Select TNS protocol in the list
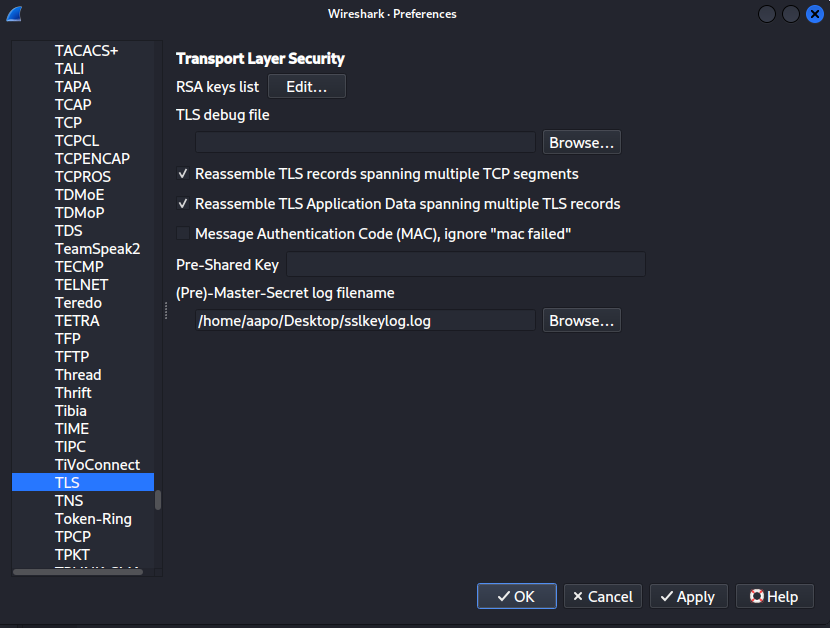 click(69, 501)
